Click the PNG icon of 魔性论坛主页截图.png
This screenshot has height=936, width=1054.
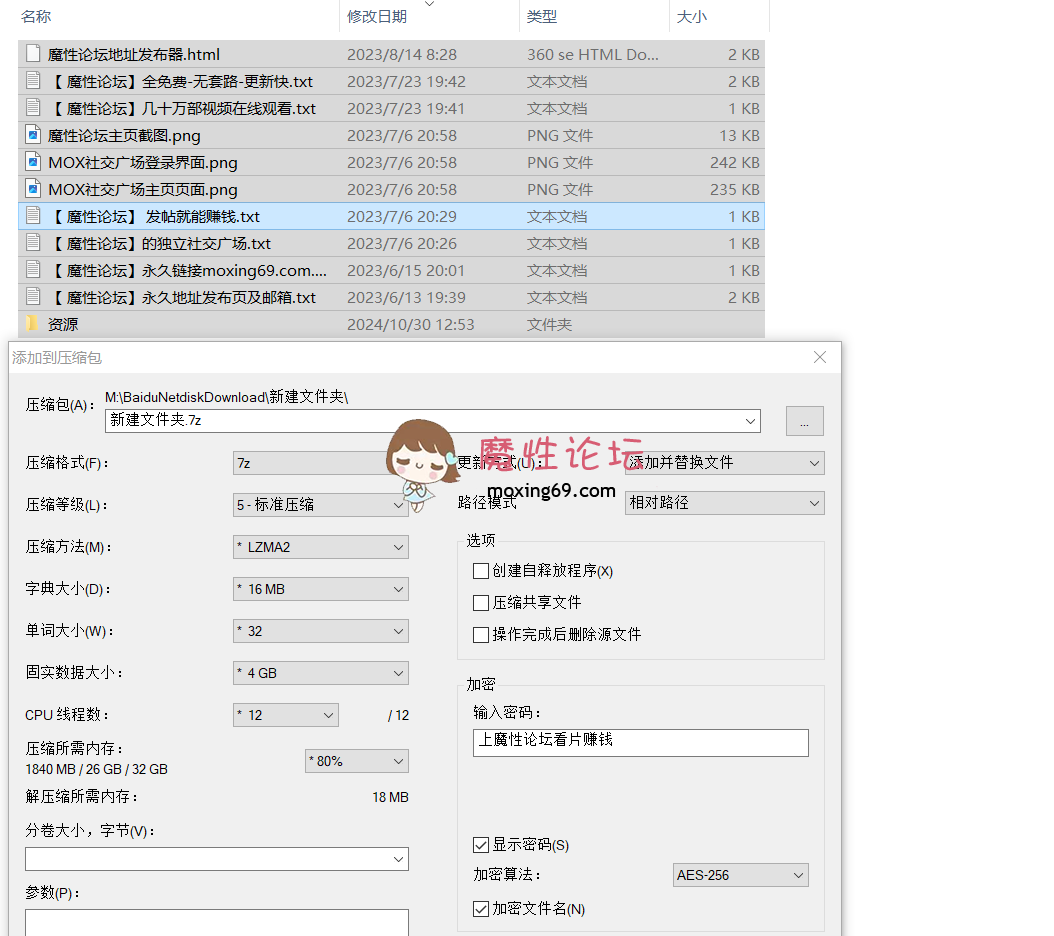[x=31, y=135]
